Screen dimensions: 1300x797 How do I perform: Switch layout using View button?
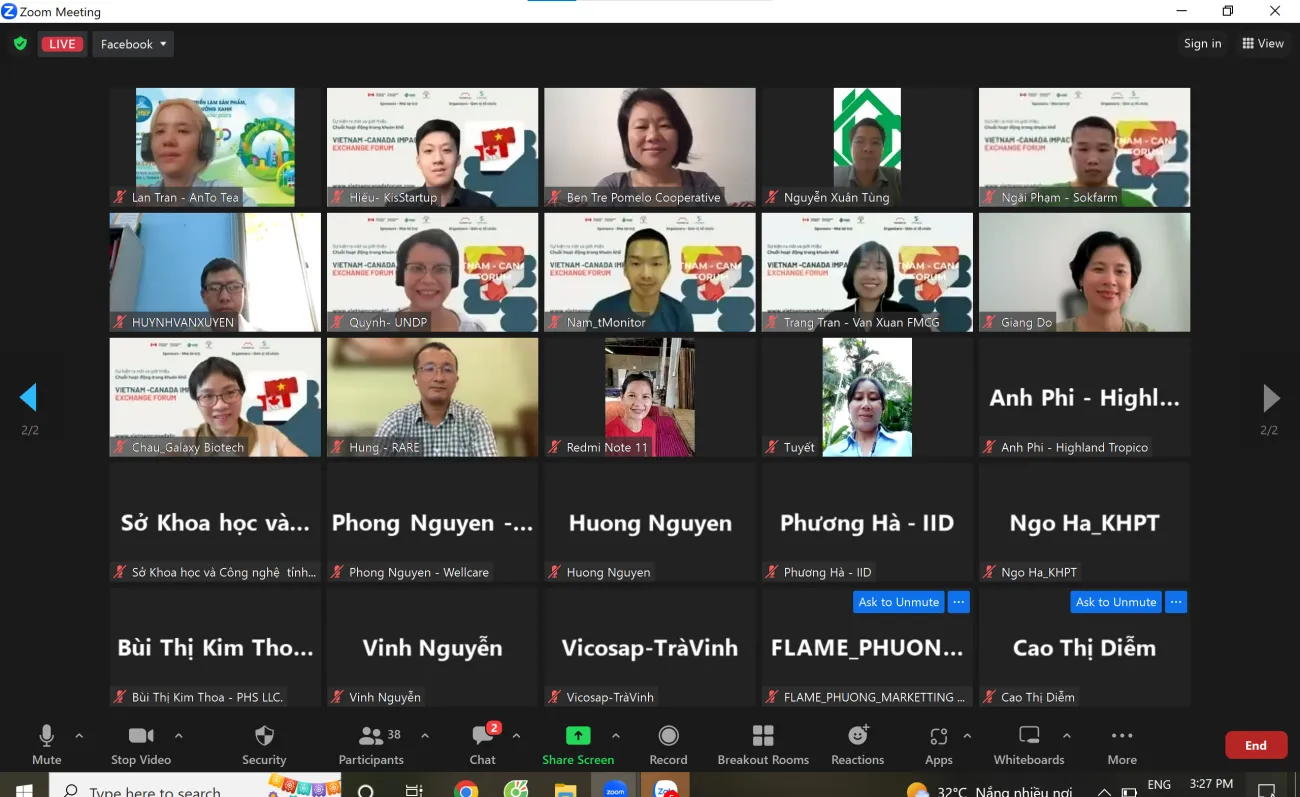tap(1263, 44)
